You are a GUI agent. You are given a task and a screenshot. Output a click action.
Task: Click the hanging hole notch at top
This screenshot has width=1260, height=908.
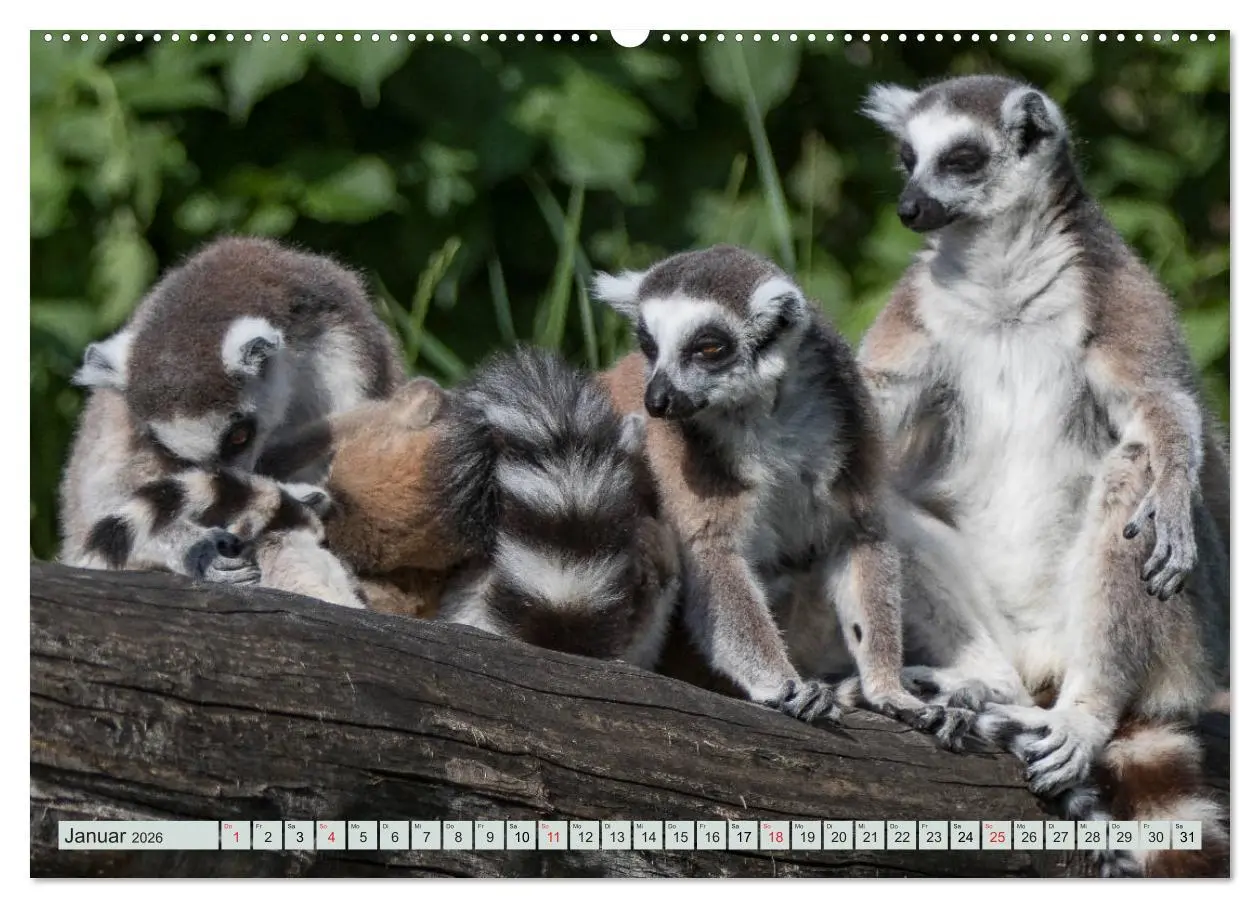(x=630, y=37)
